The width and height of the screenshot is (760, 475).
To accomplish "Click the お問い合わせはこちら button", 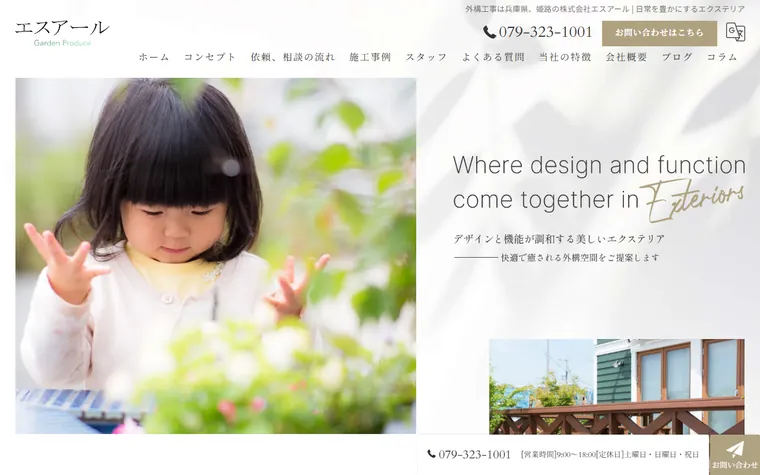I will point(659,33).
